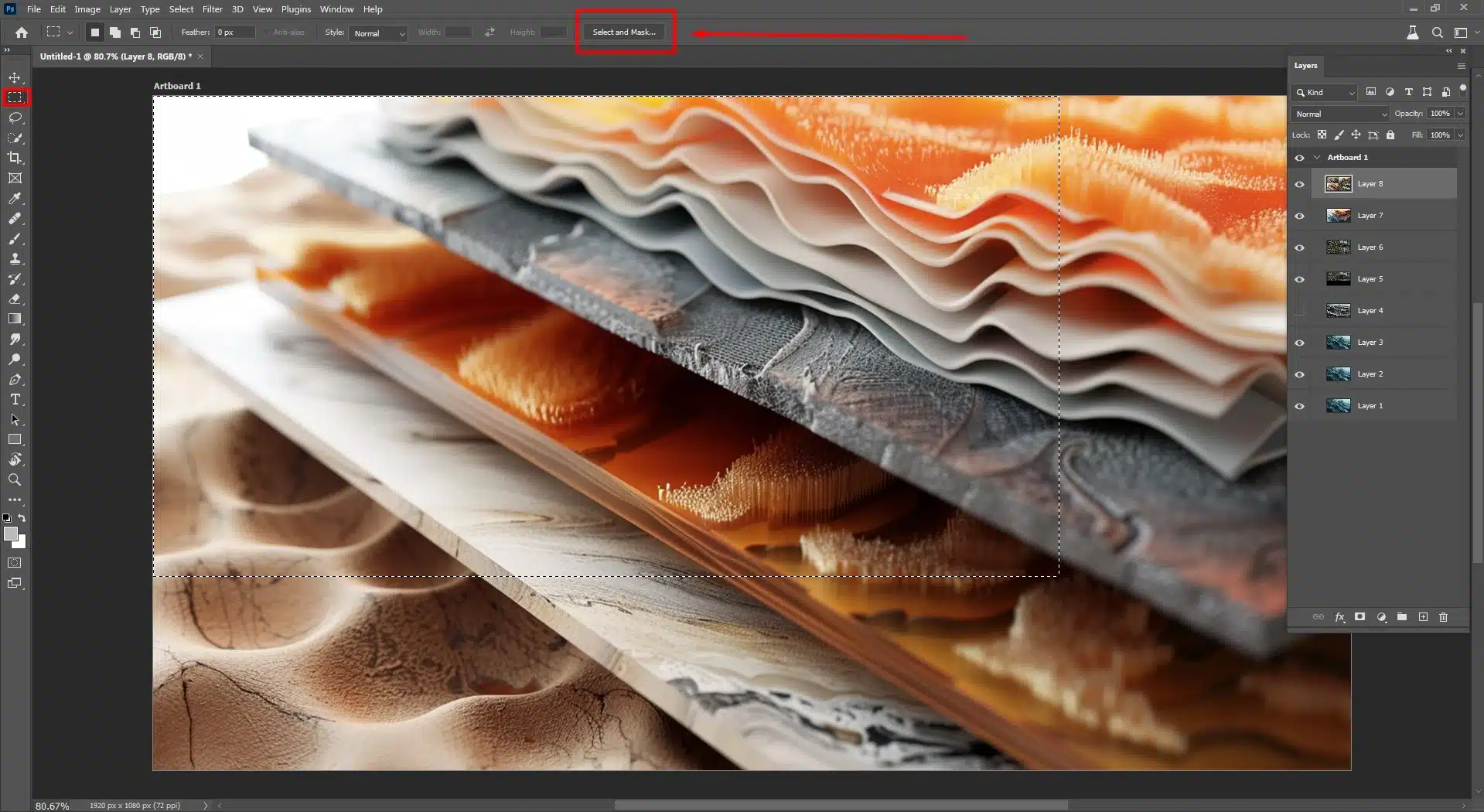
Task: Hide Layer 5 visibility
Action: 1299,279
